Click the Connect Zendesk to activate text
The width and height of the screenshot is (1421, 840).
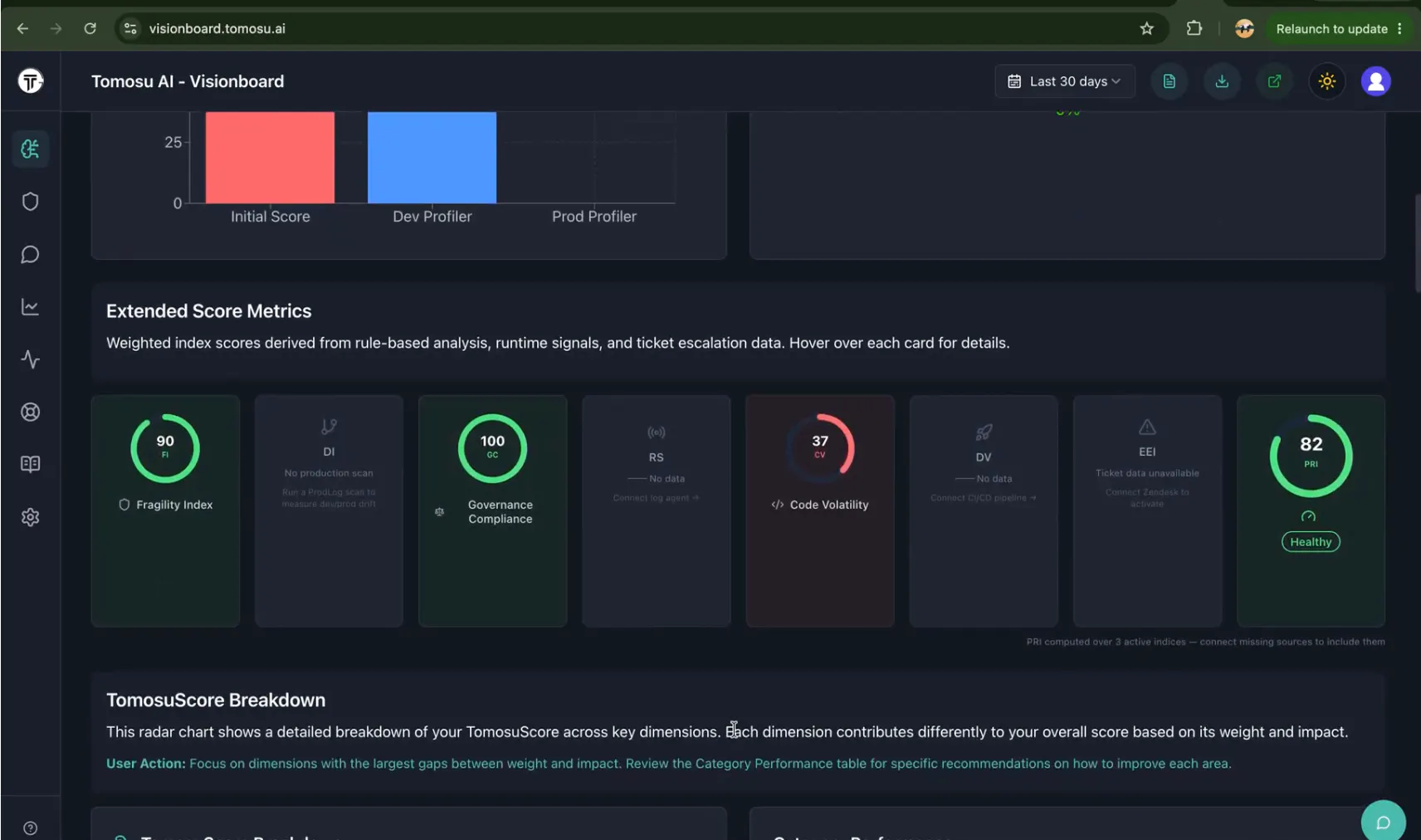pyautogui.click(x=1147, y=498)
